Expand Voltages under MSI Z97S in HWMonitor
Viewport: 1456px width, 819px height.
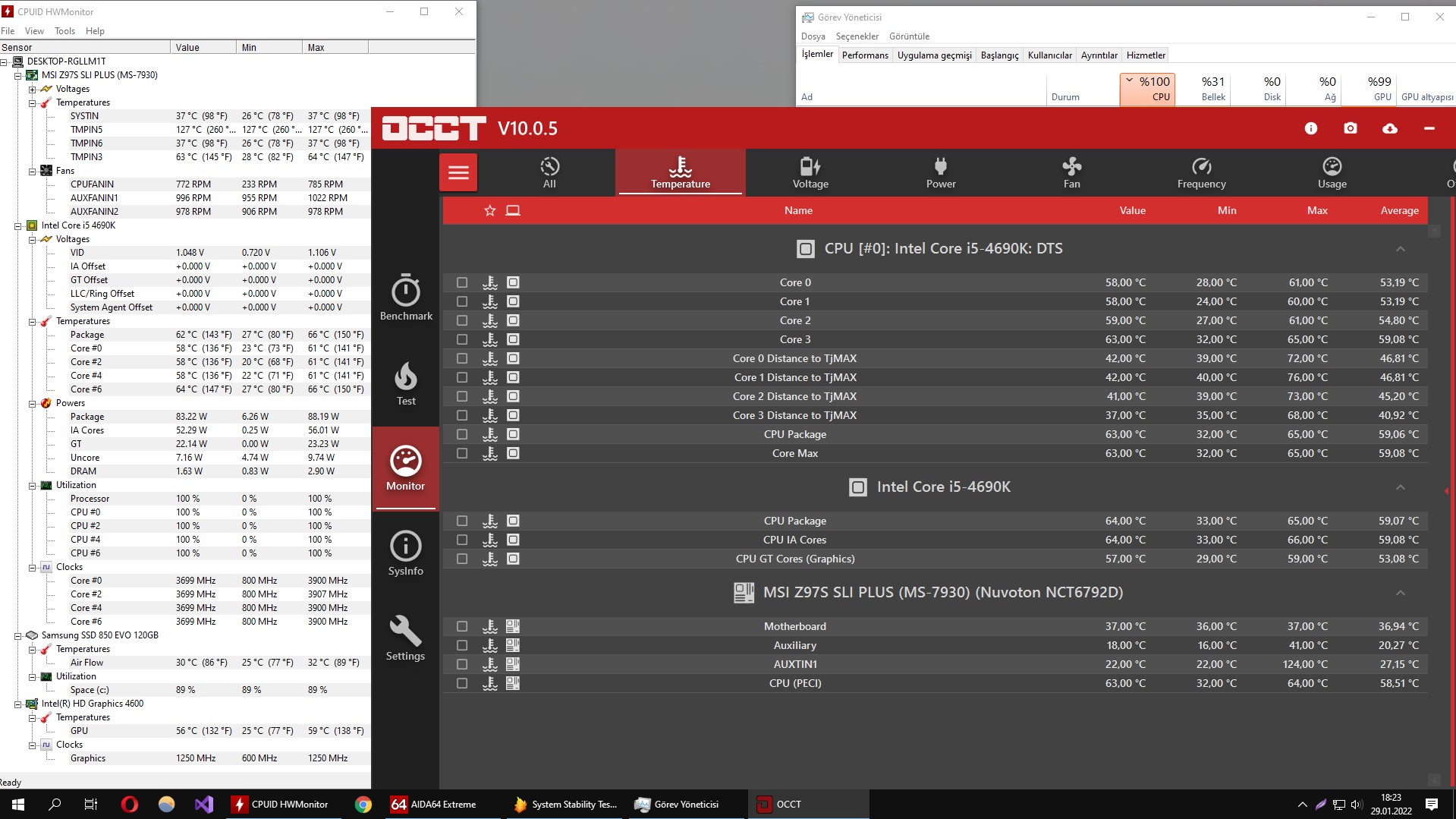click(33, 89)
